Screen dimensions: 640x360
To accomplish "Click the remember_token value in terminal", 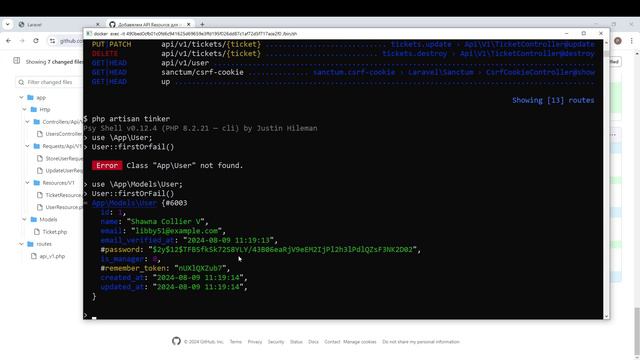I will coord(200,268).
